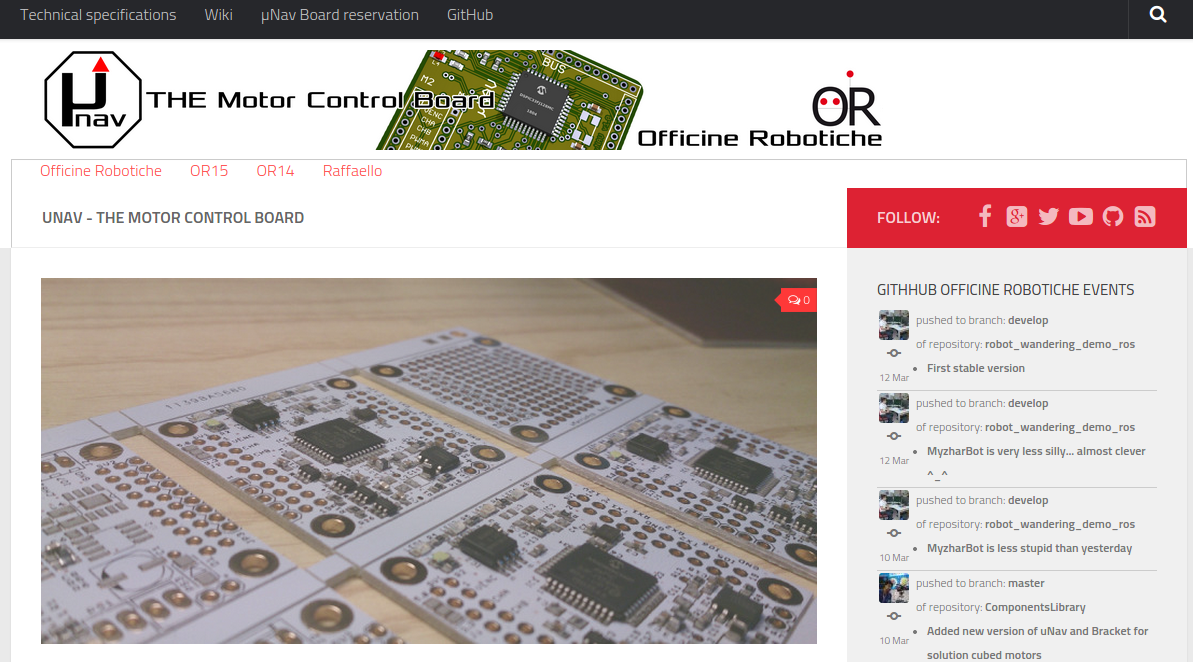1193x662 pixels.
Task: Open the Twitter follow icon
Action: (1048, 217)
